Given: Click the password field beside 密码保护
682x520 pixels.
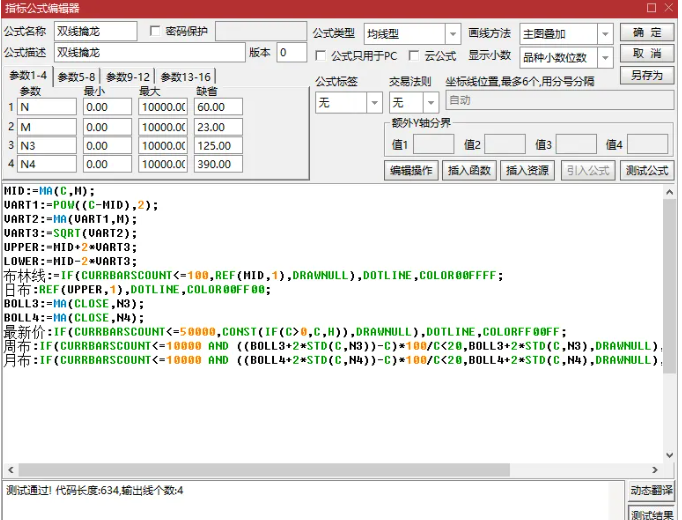Looking at the screenshot, I should pos(261,31).
